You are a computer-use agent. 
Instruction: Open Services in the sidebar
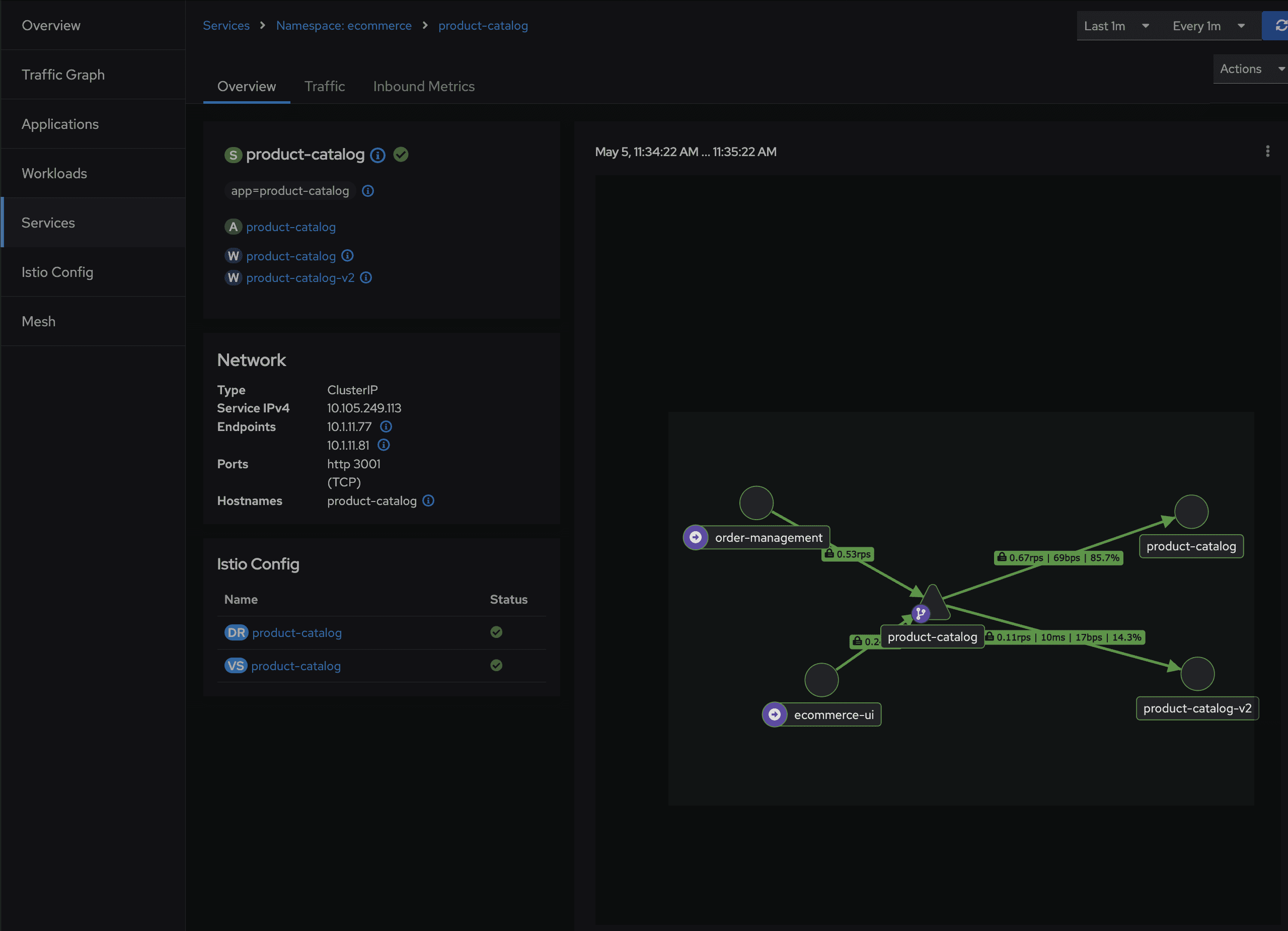pos(93,223)
